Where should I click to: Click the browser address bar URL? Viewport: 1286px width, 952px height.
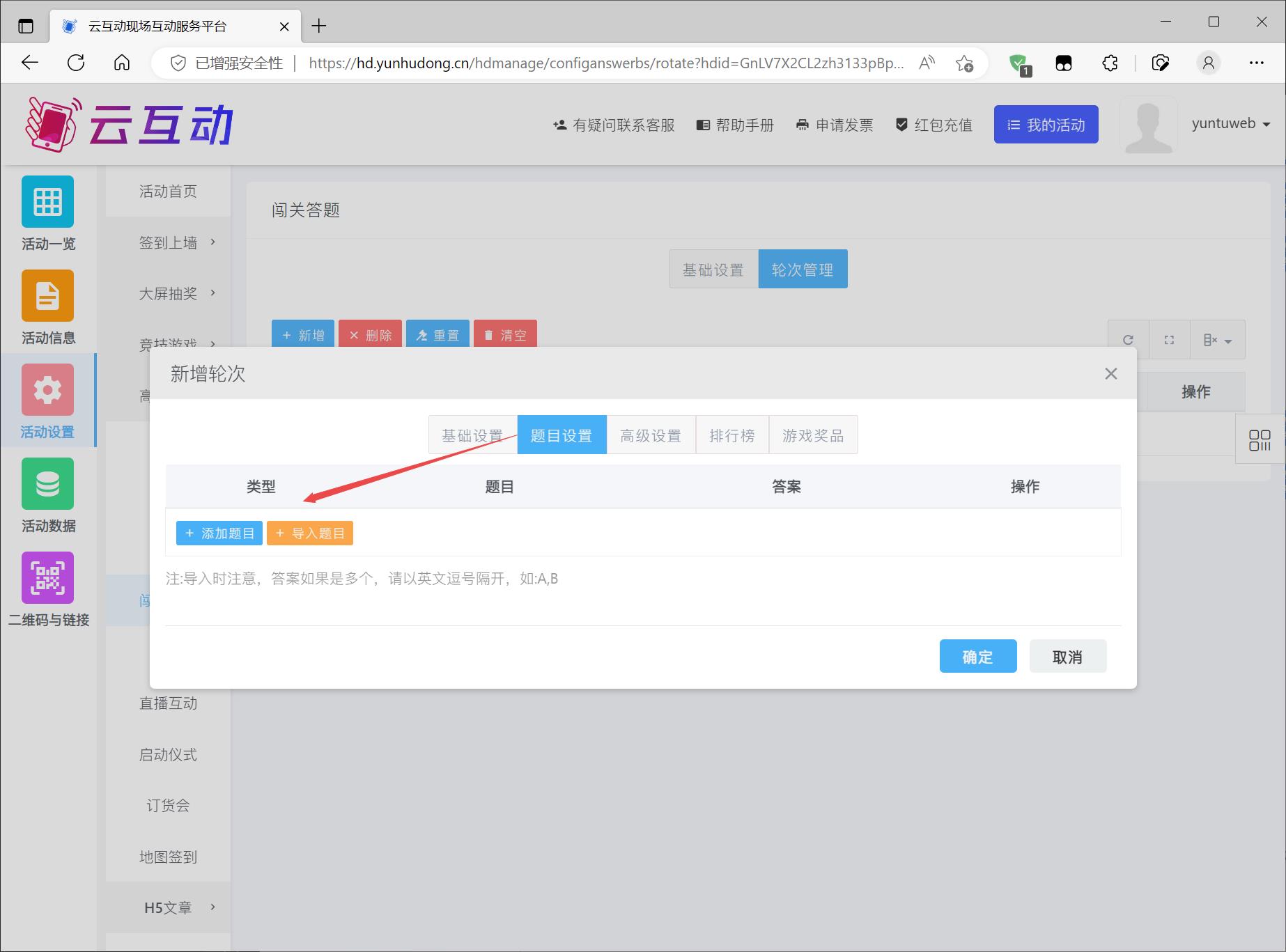point(605,63)
